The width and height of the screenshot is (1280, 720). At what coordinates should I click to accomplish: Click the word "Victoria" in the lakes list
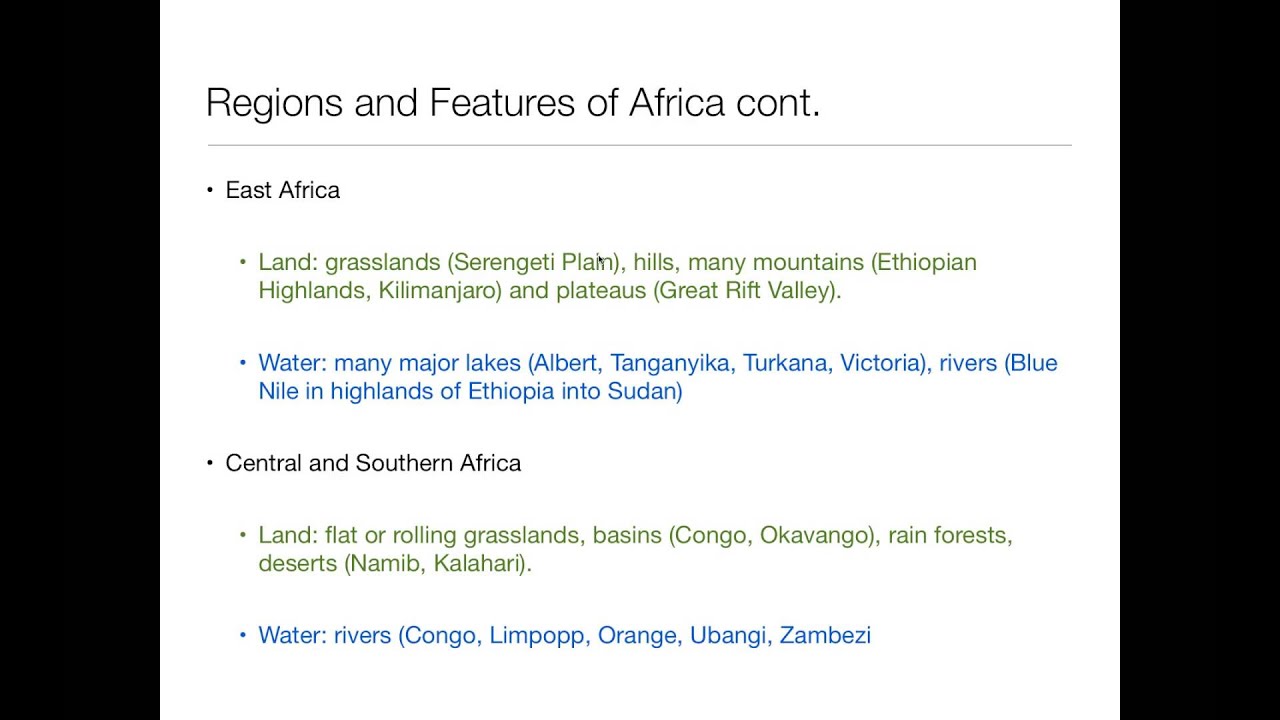pyautogui.click(x=881, y=363)
